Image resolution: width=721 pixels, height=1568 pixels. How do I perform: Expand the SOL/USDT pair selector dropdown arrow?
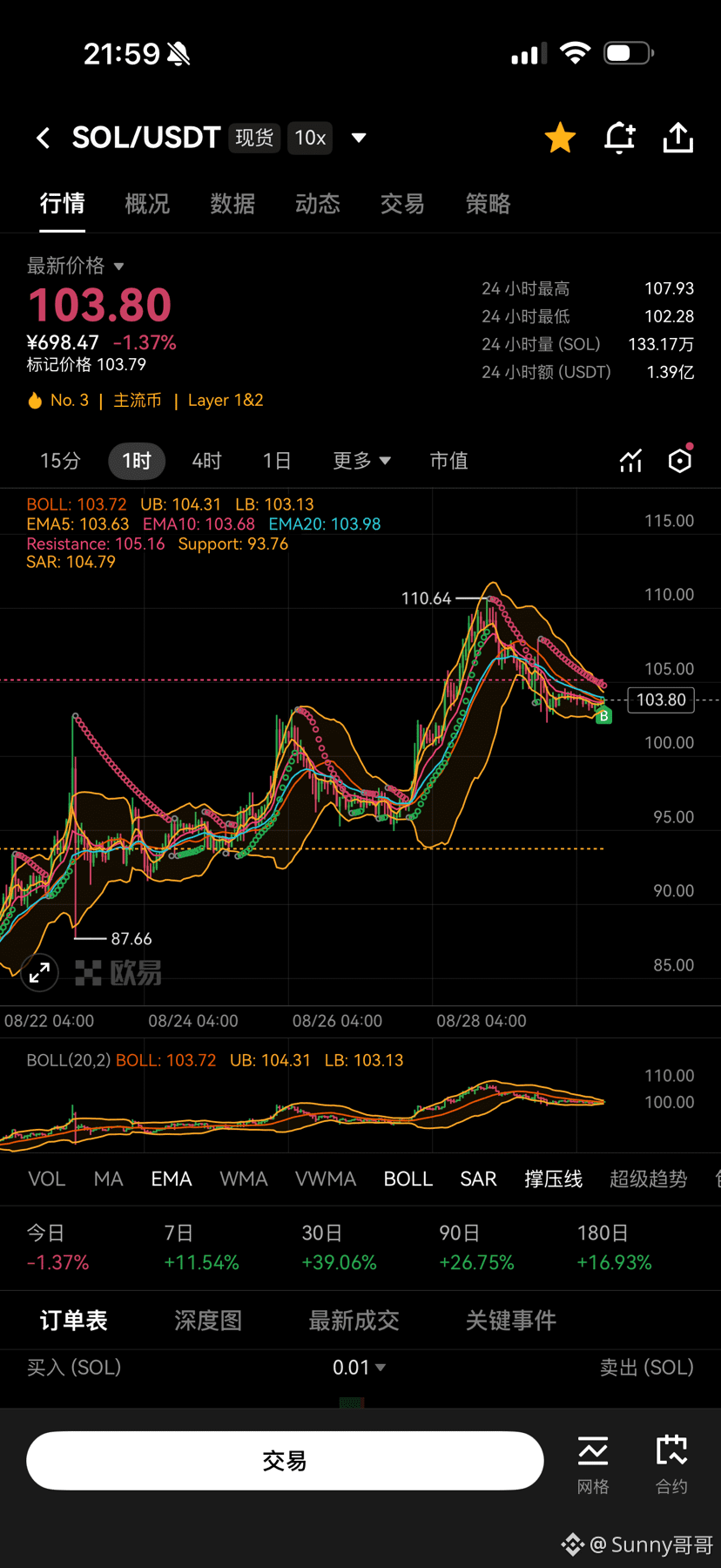359,138
